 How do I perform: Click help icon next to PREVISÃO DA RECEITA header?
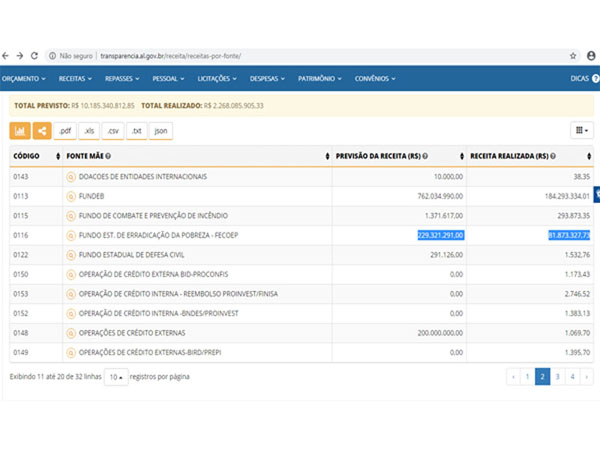point(425,156)
